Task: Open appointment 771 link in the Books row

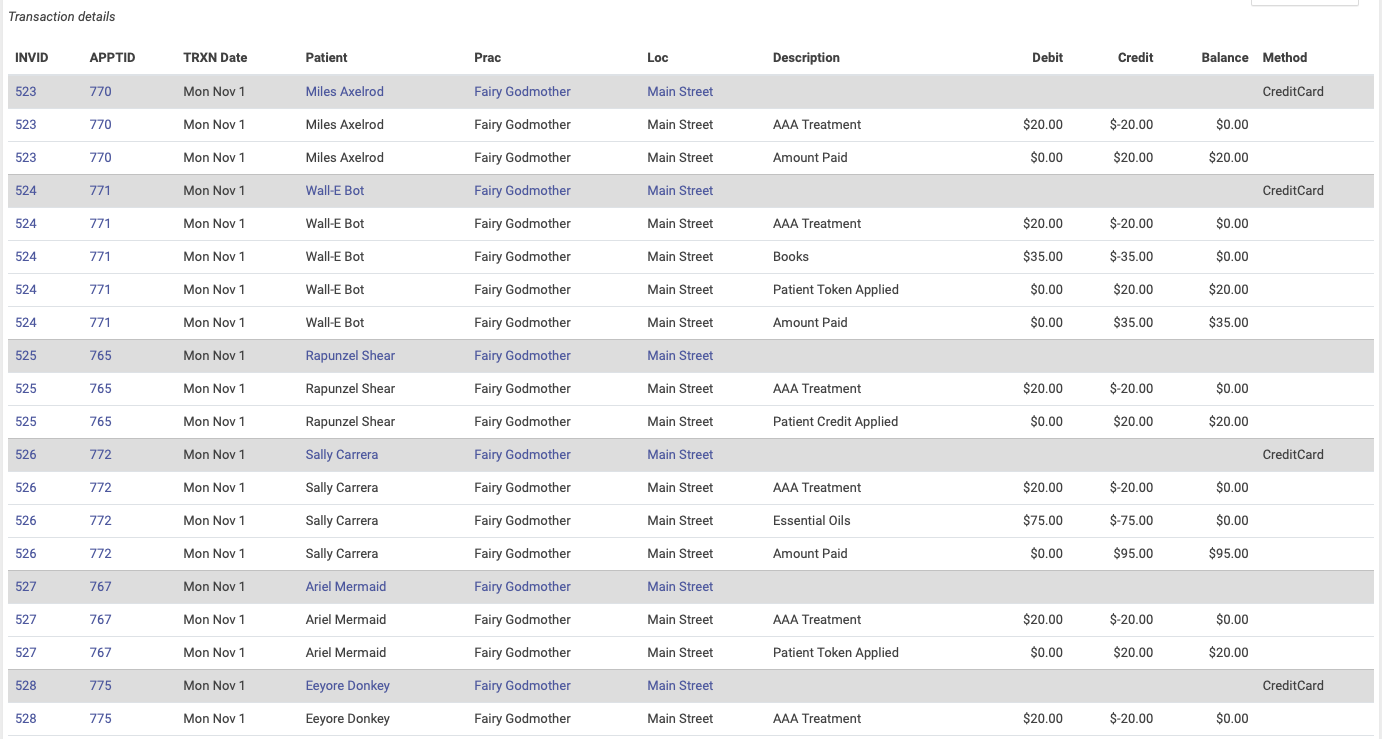Action: click(x=101, y=256)
